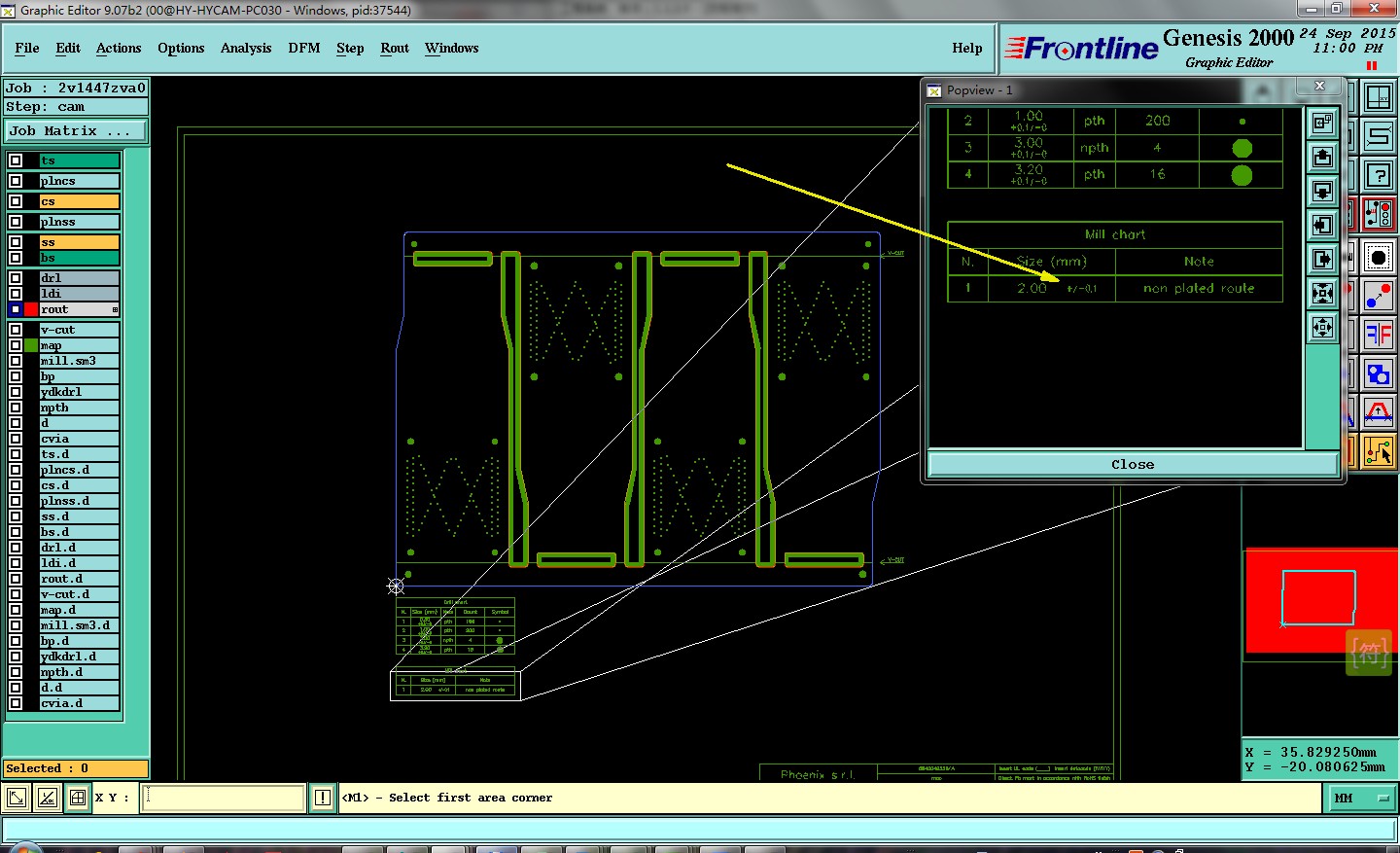
Task: Open the Actions menu
Action: pyautogui.click(x=119, y=48)
